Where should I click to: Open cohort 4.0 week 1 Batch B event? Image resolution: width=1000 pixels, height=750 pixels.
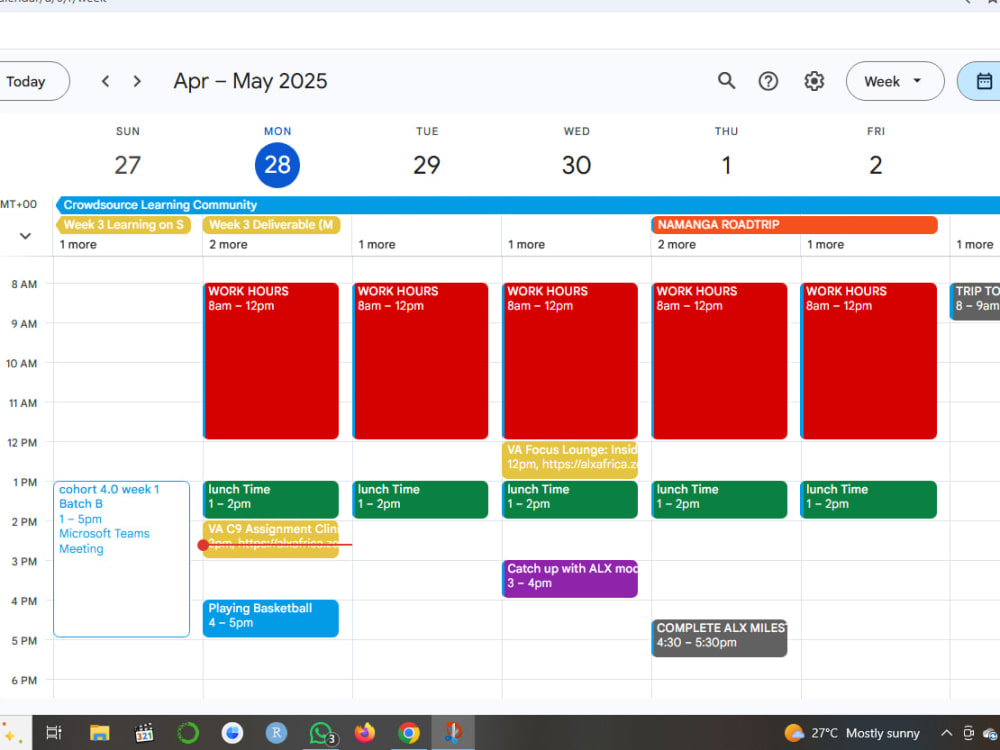pyautogui.click(x=122, y=559)
